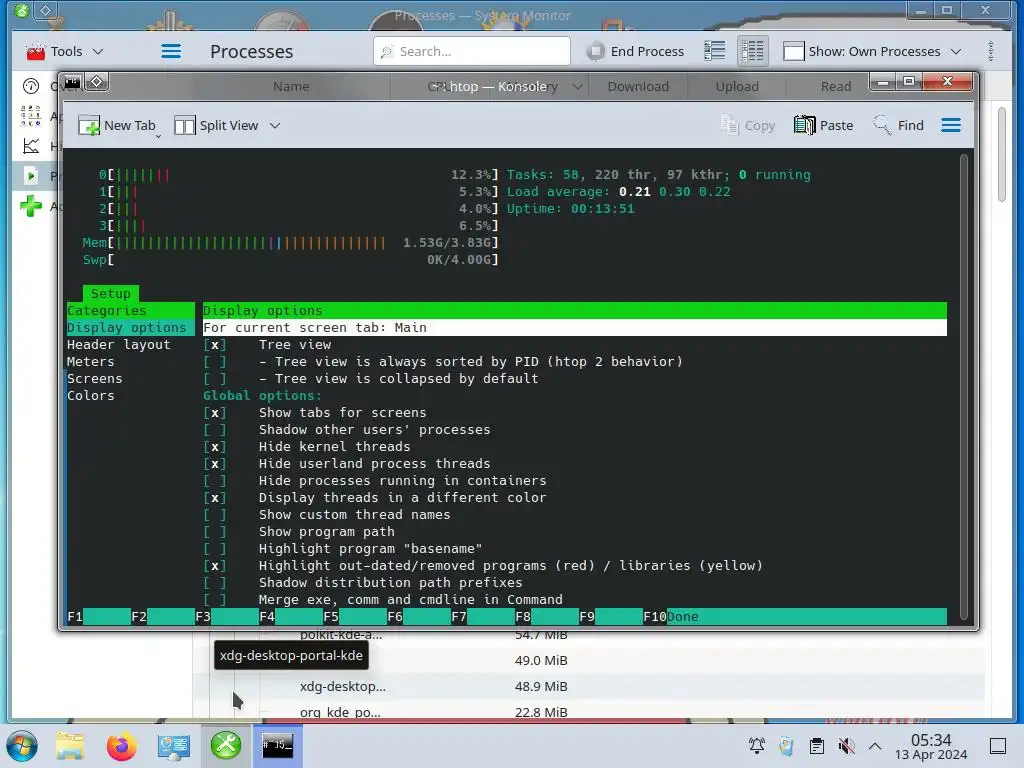Screen dimensions: 1024x768
Task: Launch Firefox from the taskbar
Action: click(x=121, y=746)
